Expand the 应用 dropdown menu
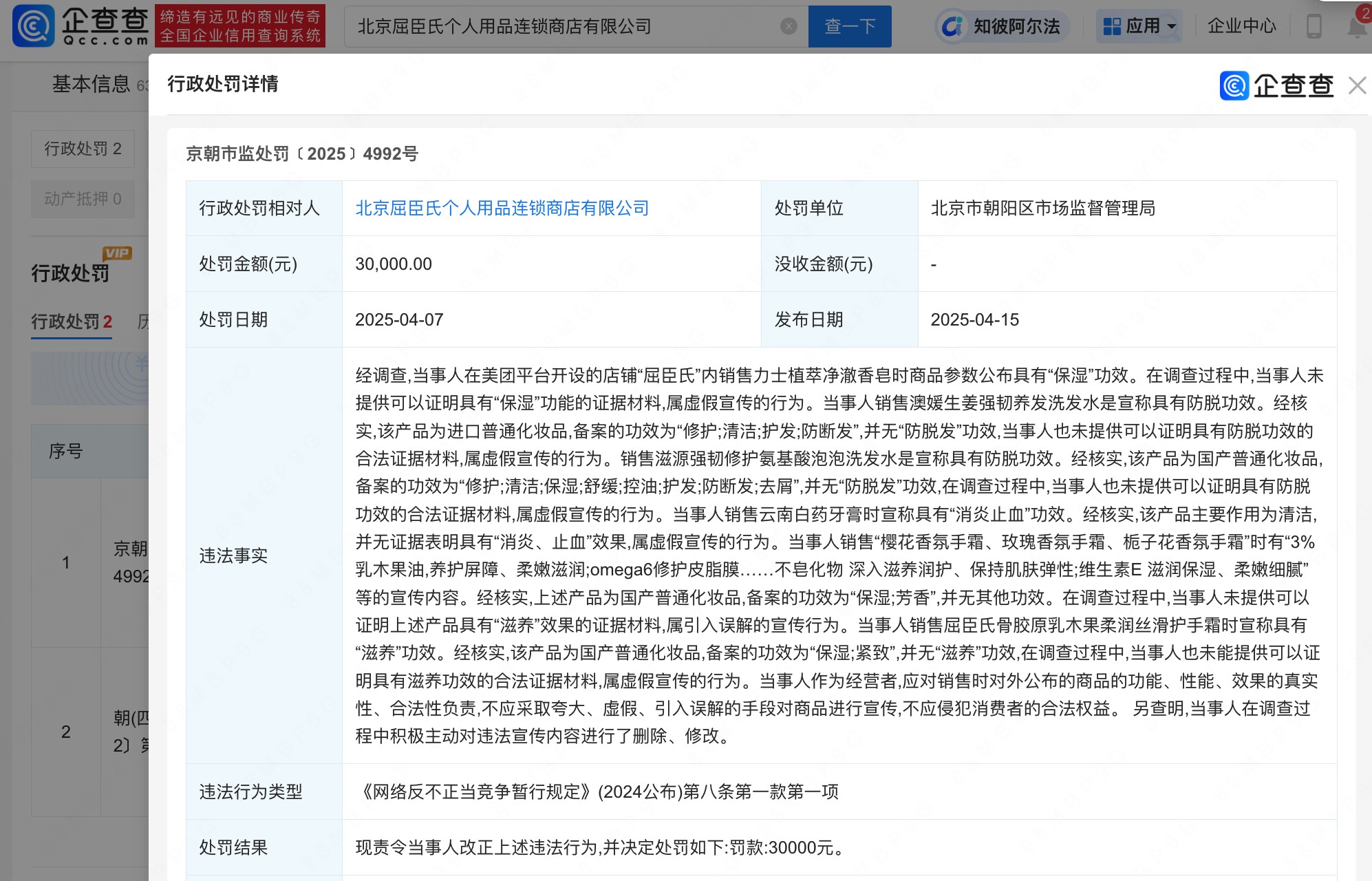Viewport: 1372px width, 881px height. pos(1139,27)
